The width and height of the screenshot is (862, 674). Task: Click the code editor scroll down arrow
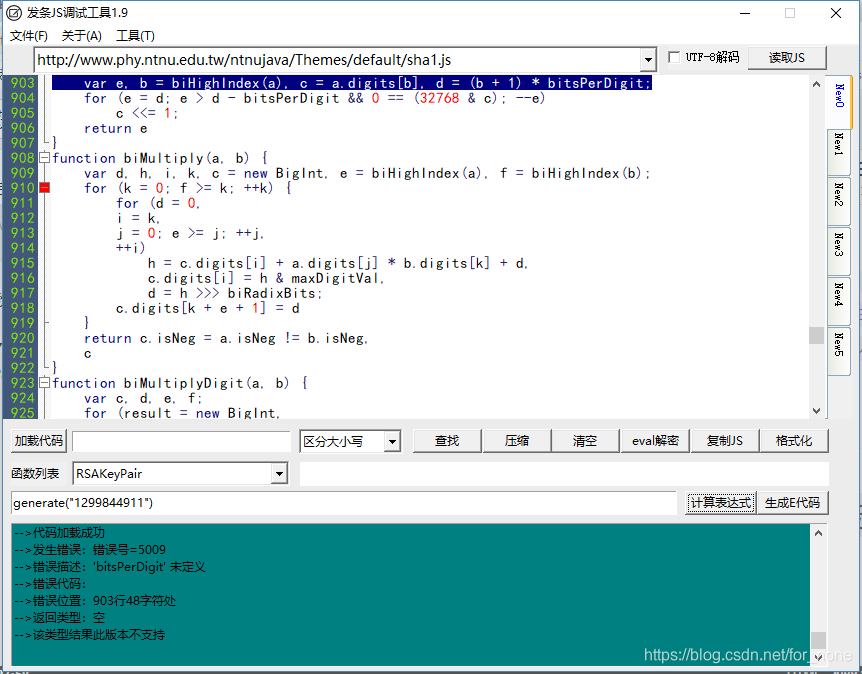click(816, 411)
